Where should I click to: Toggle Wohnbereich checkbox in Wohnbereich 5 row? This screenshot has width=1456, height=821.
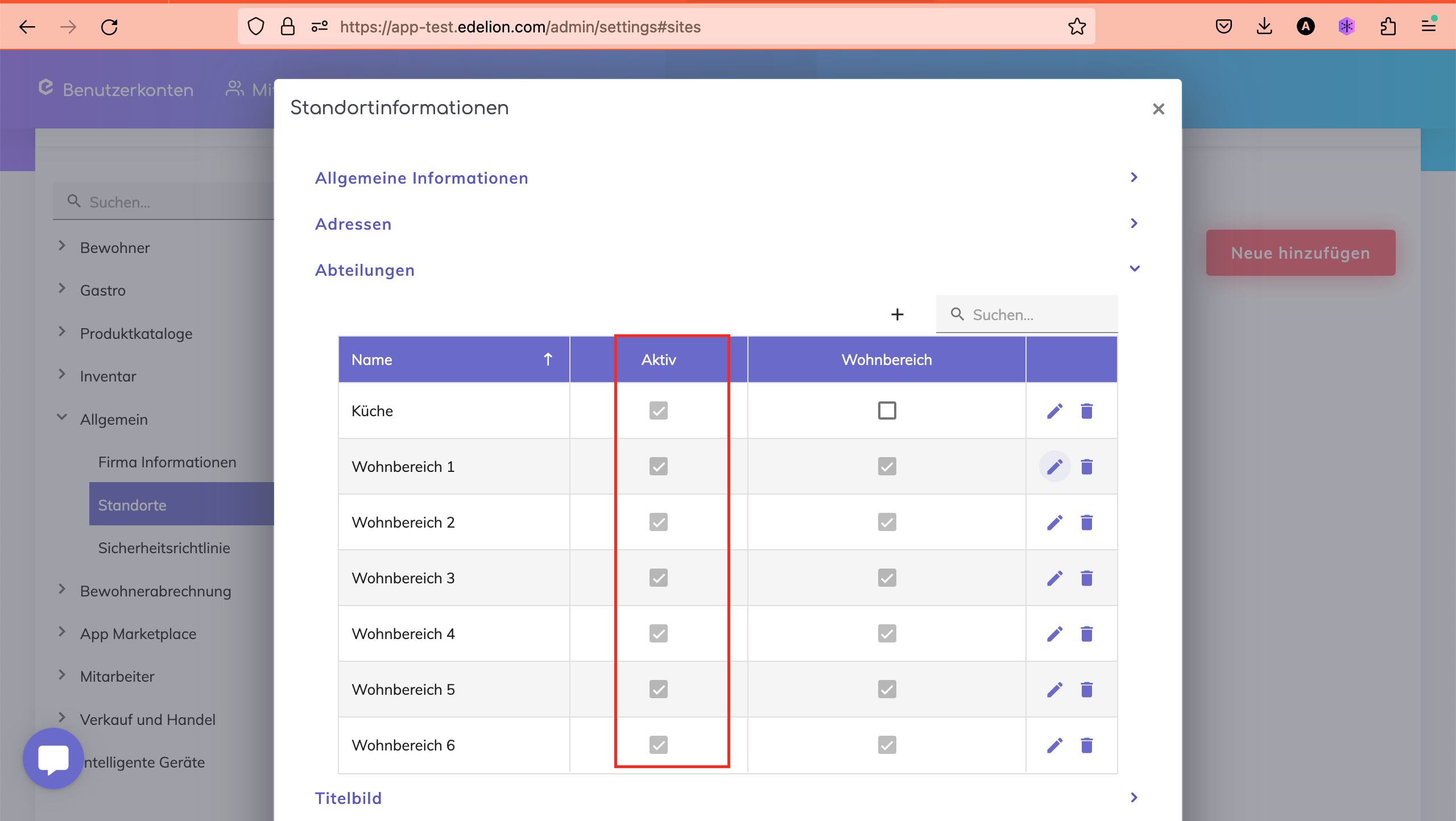(887, 689)
